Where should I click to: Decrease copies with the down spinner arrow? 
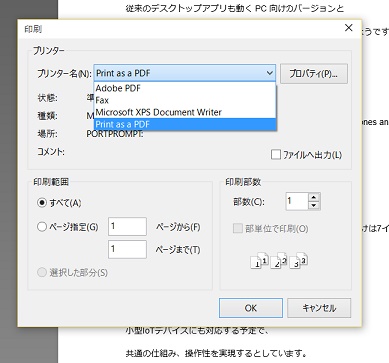314,205
